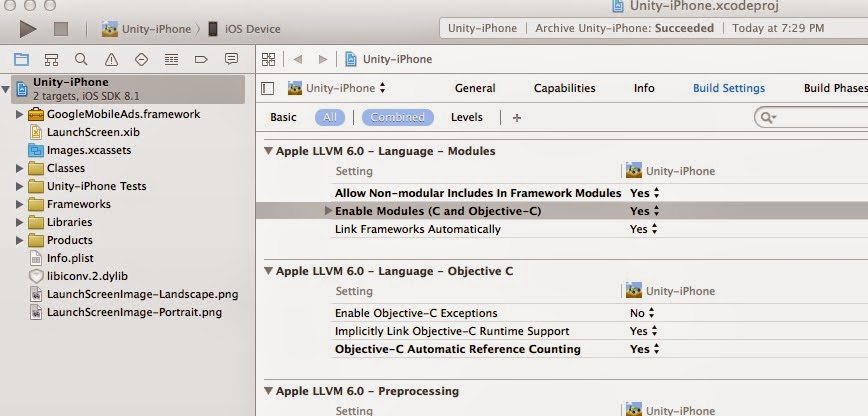Click the Unity-iPhone scheme icon in toolbar
This screenshot has width=868, height=416.
point(110,29)
